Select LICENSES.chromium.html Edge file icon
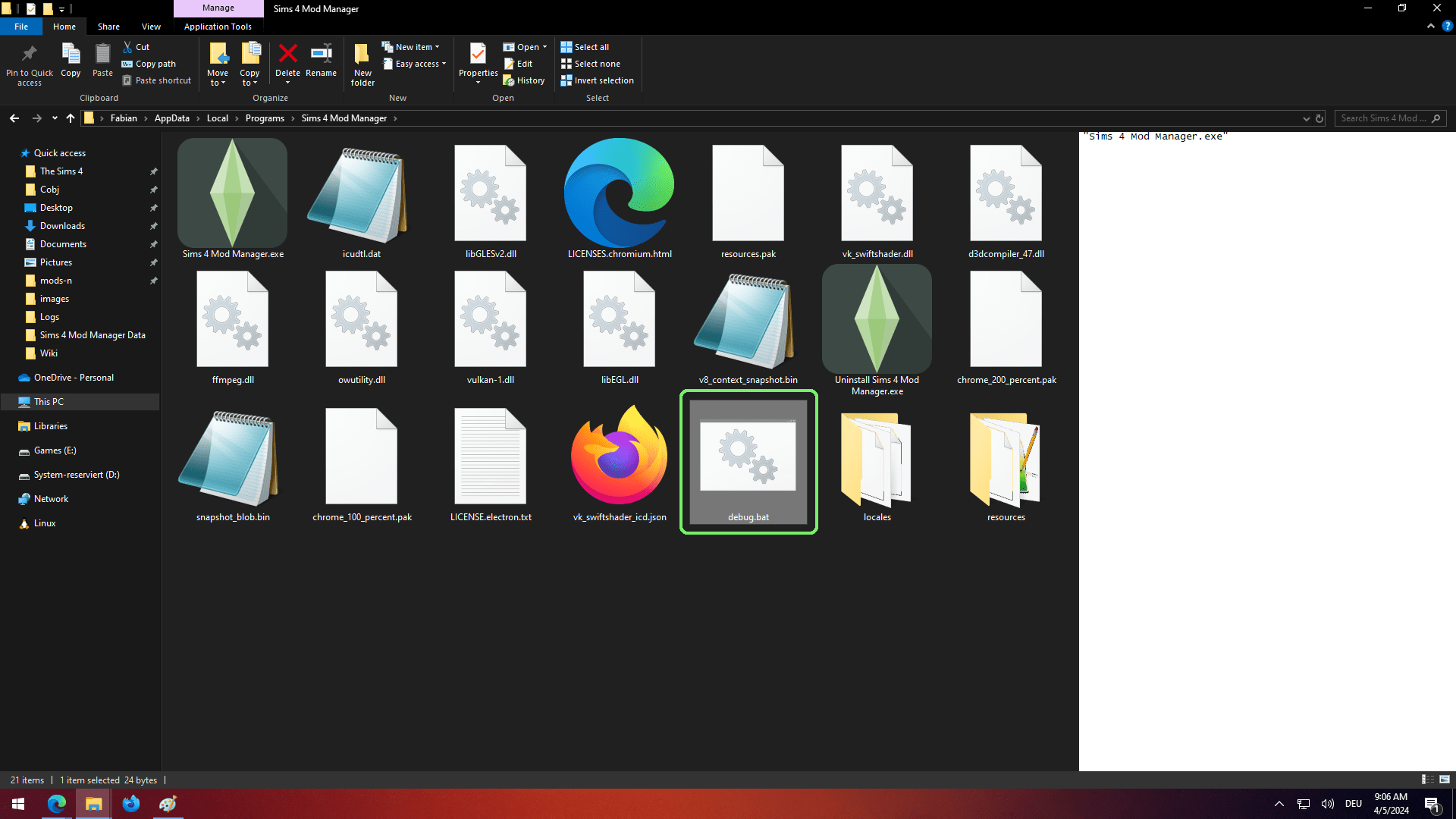 tap(619, 193)
